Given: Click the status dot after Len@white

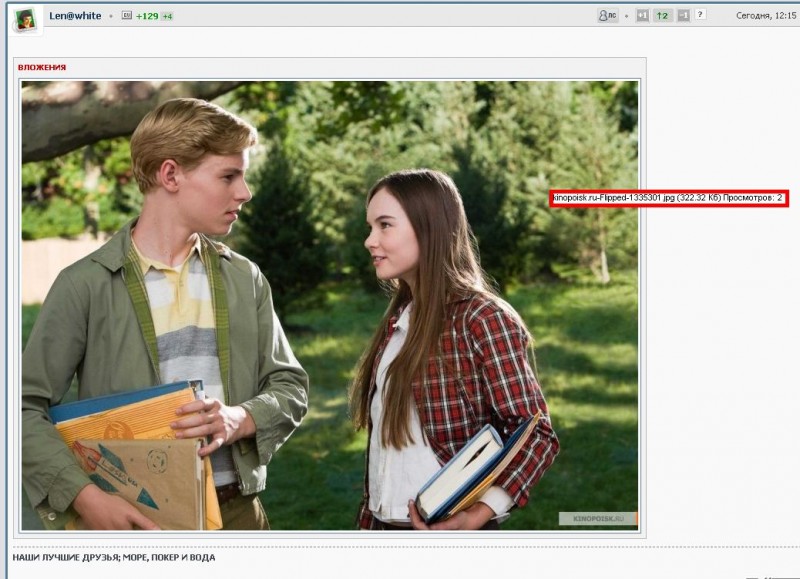Looking at the screenshot, I should coord(111,16).
